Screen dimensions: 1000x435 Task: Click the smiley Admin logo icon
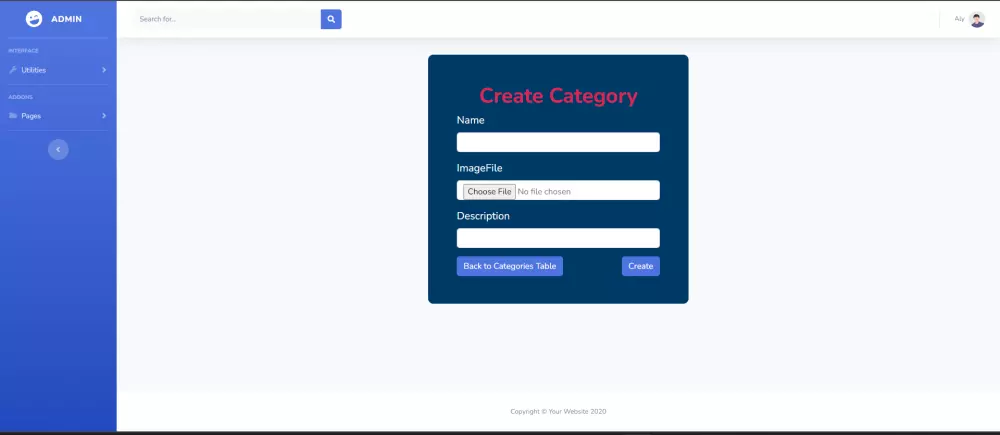tap(34, 19)
